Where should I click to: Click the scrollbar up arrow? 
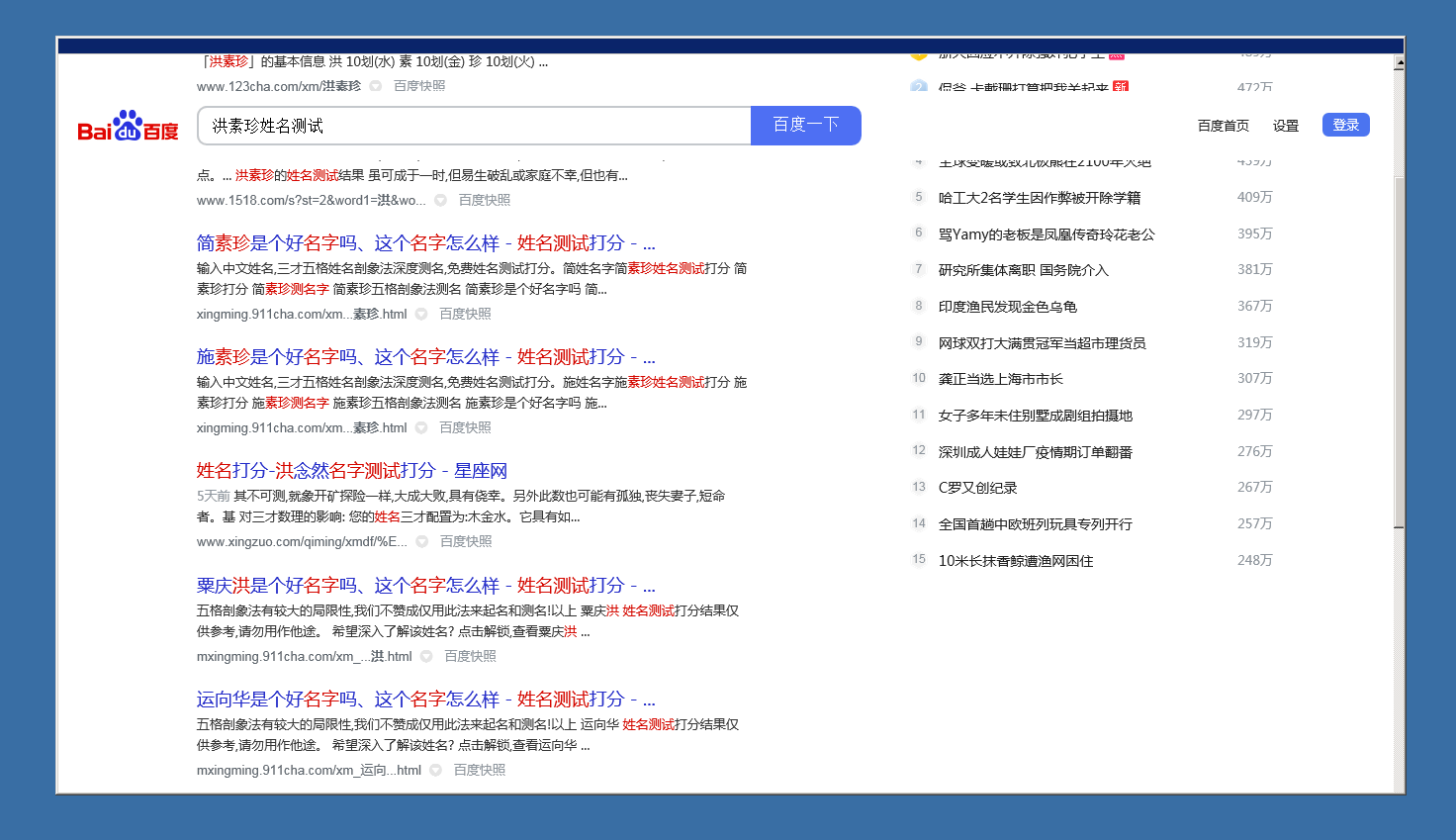tap(1399, 62)
